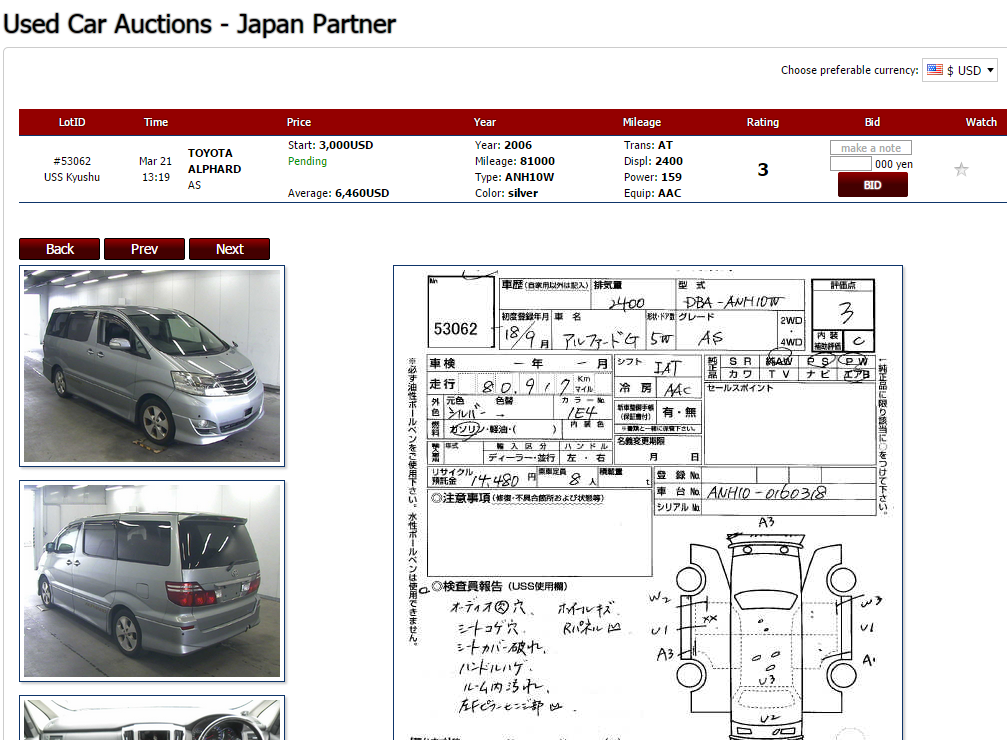
Task: Enlarge the auction inspection sheet image
Action: click(x=648, y=500)
